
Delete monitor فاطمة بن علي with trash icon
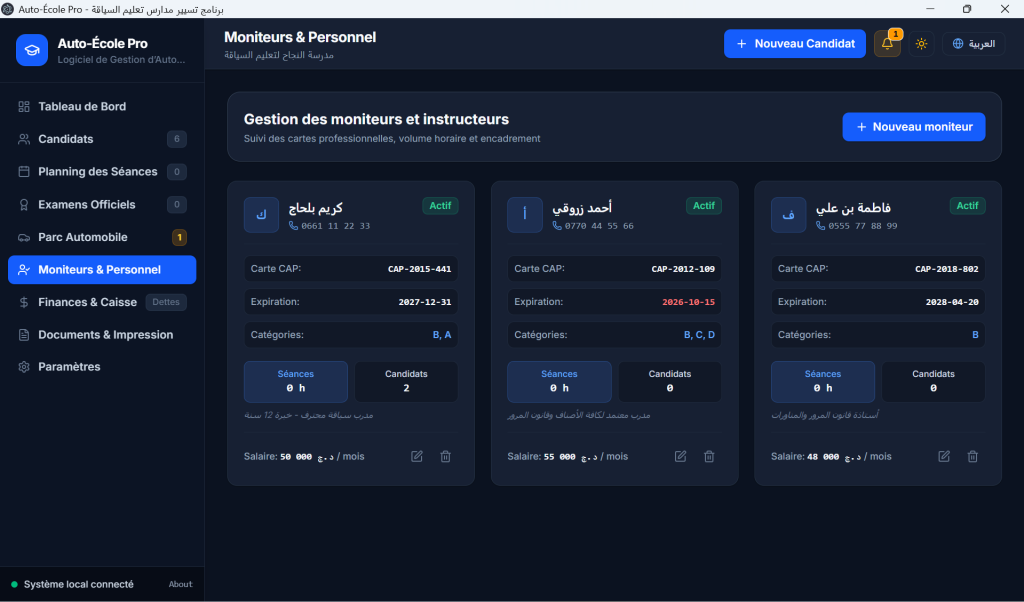coord(972,456)
